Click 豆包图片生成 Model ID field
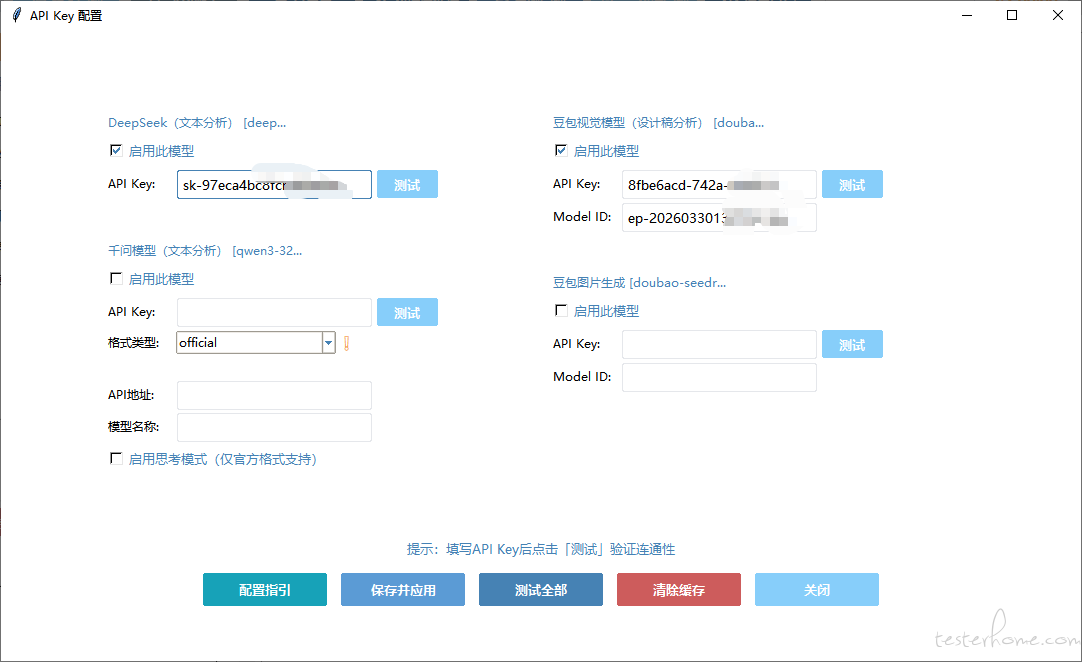 coord(719,377)
